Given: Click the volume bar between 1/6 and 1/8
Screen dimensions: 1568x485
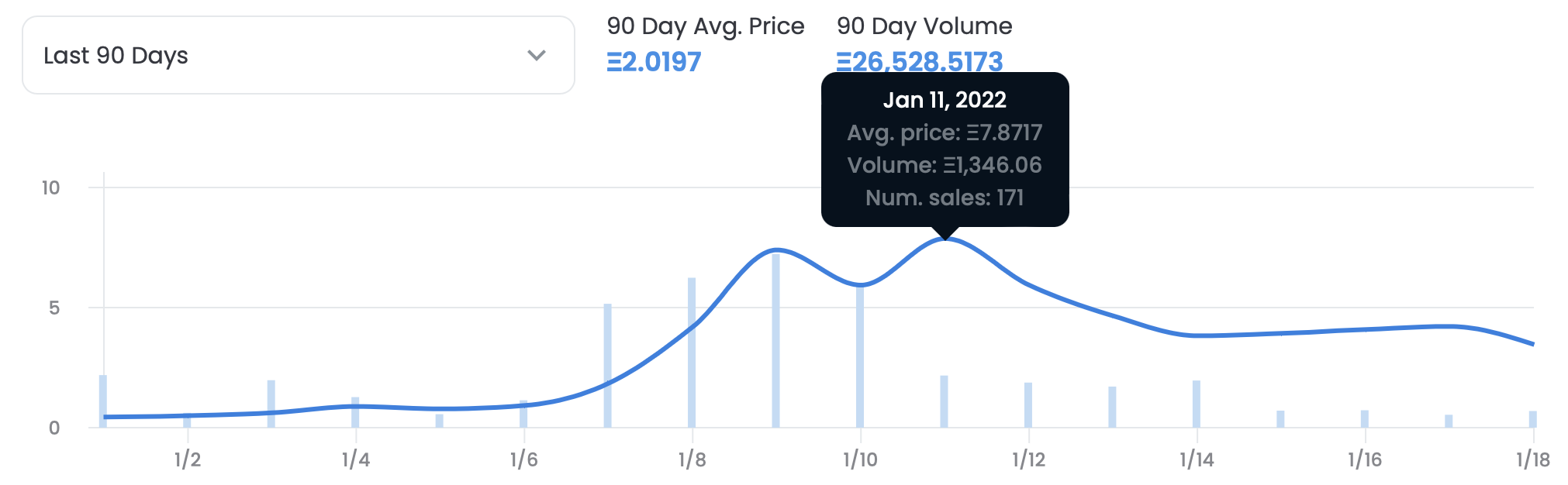Looking at the screenshot, I should pos(607,366).
